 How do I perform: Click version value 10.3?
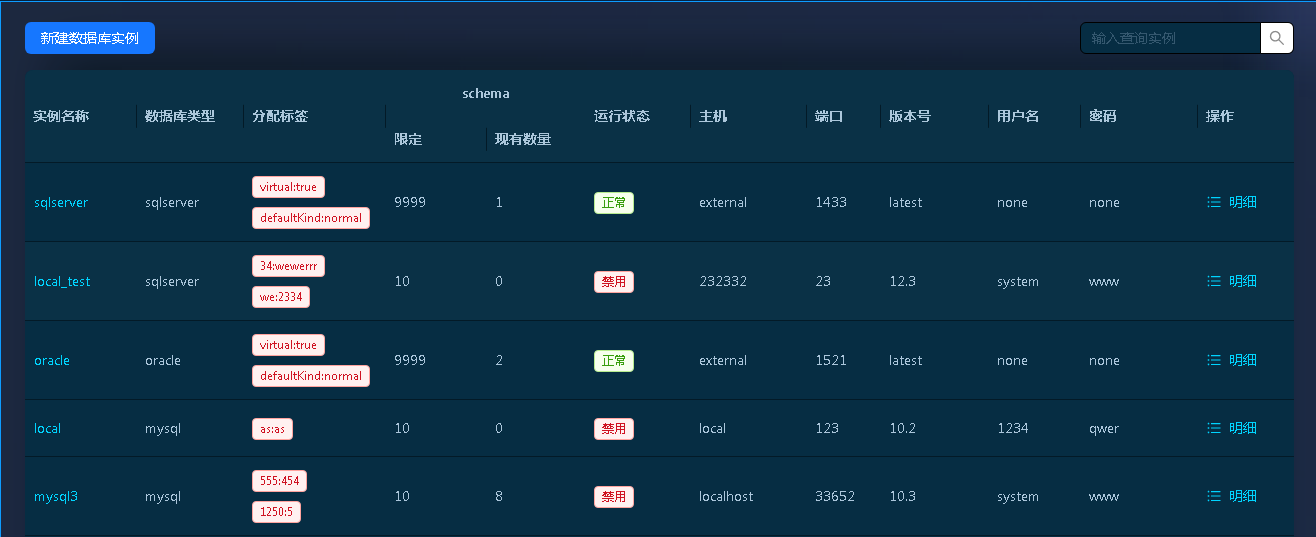pyautogui.click(x=902, y=496)
